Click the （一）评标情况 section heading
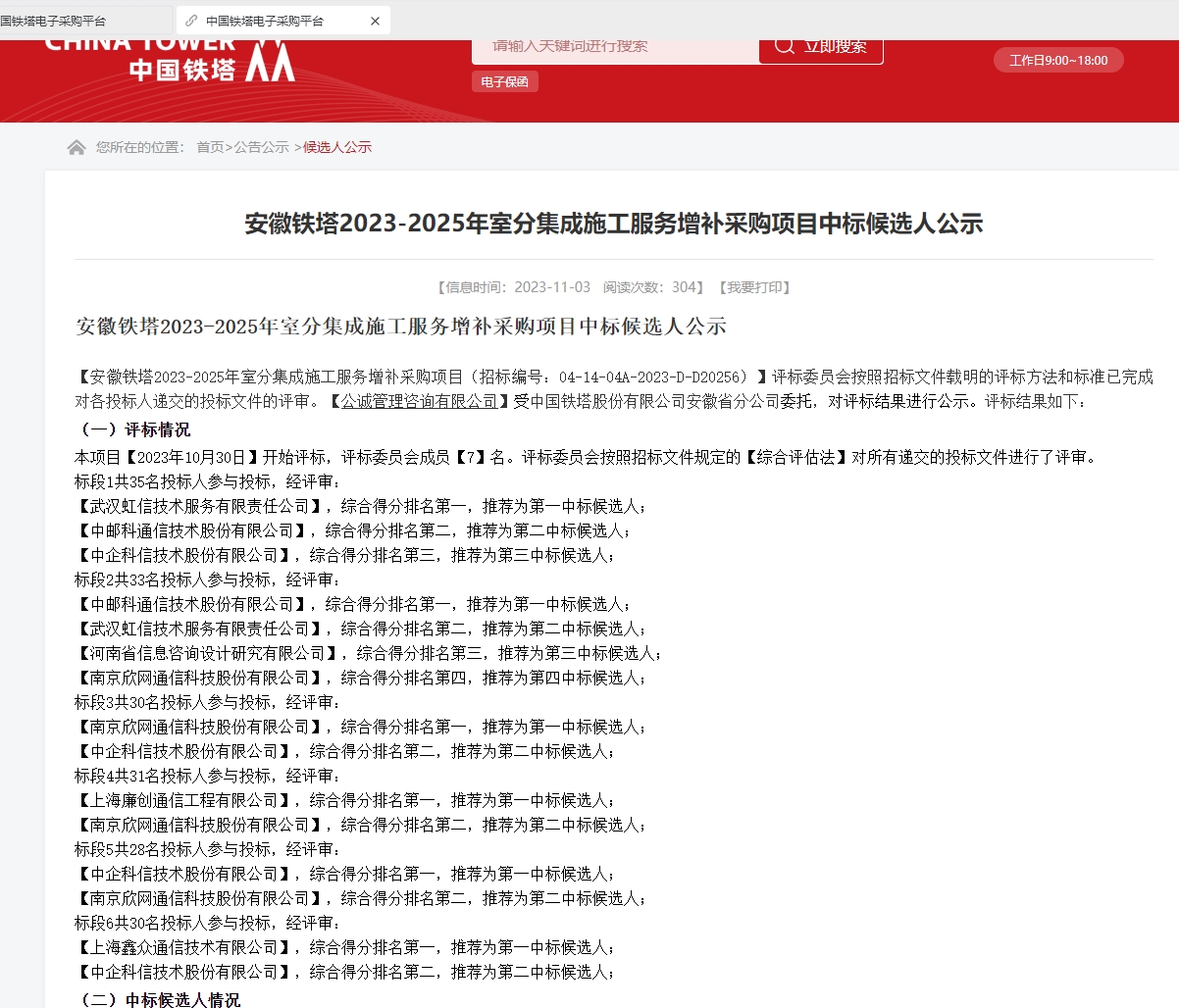Viewport: 1179px width, 1008px height. tap(133, 429)
